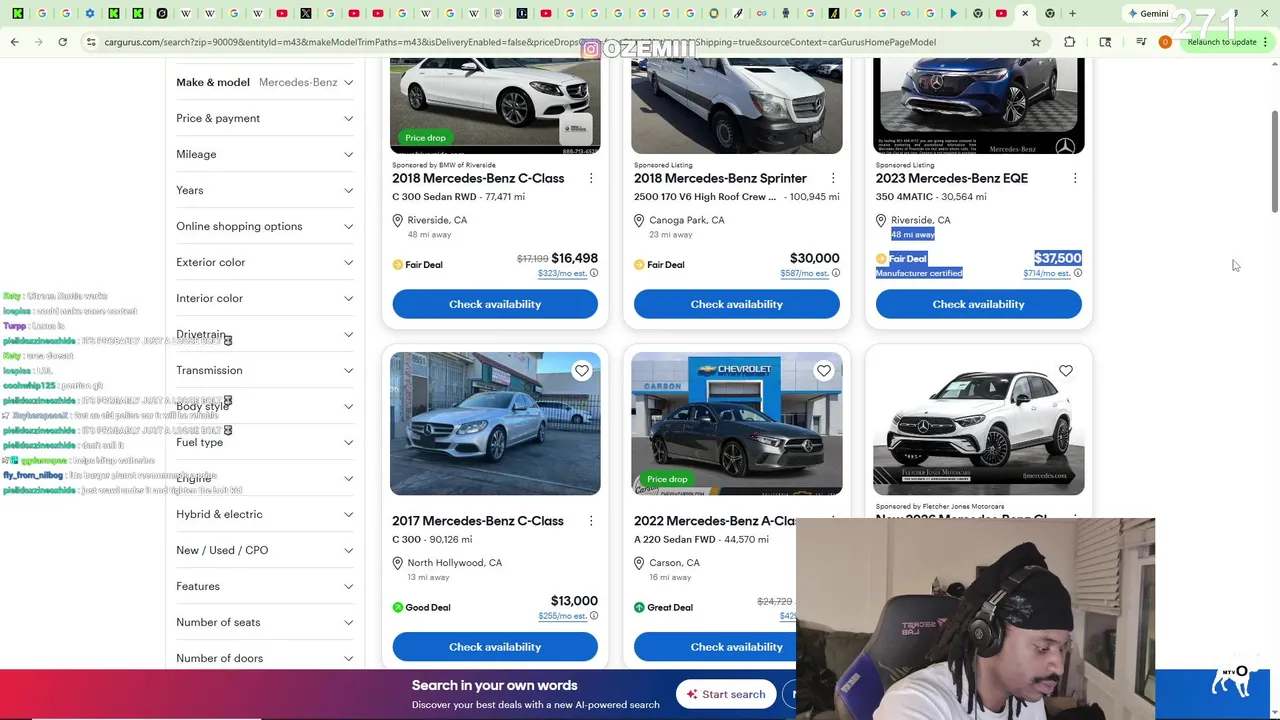Save the 2017 C-Class with the heart icon
Viewport: 1280px width, 720px height.
[x=582, y=371]
